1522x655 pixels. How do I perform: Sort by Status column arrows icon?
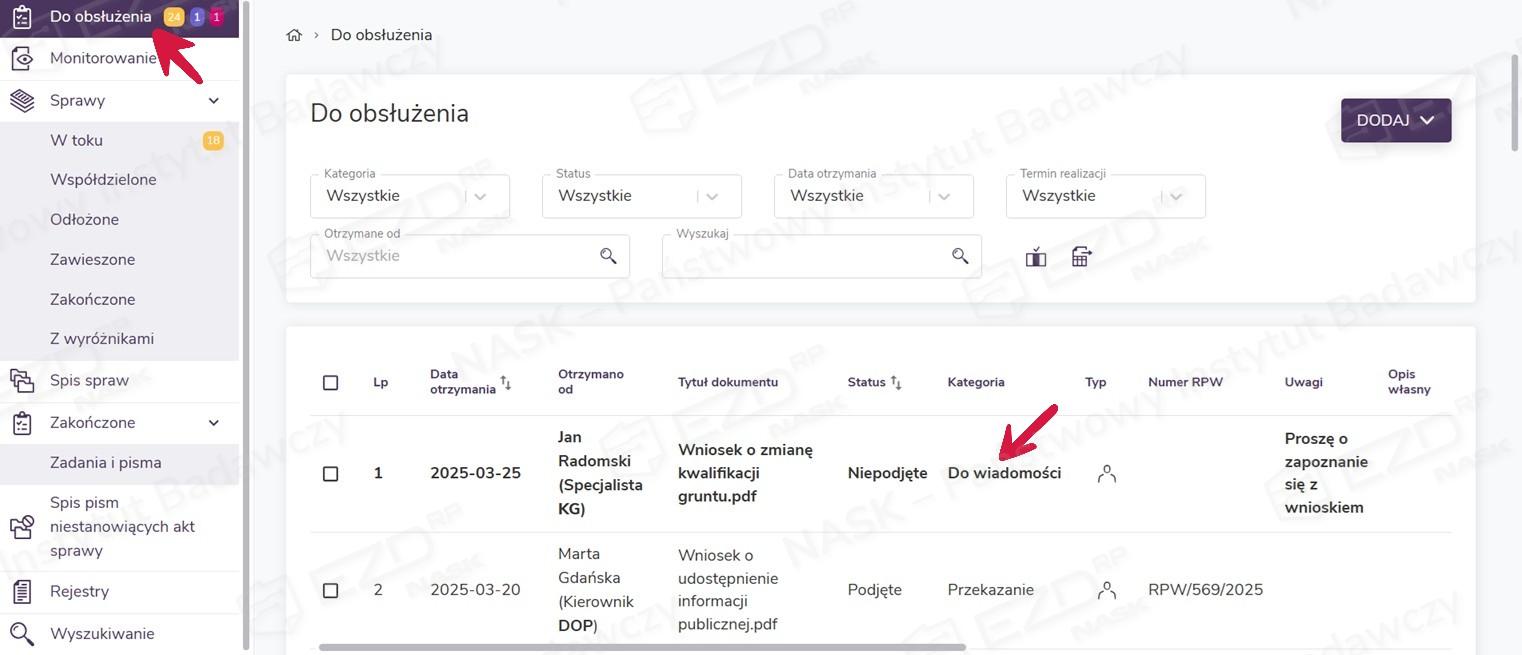pyautogui.click(x=896, y=382)
